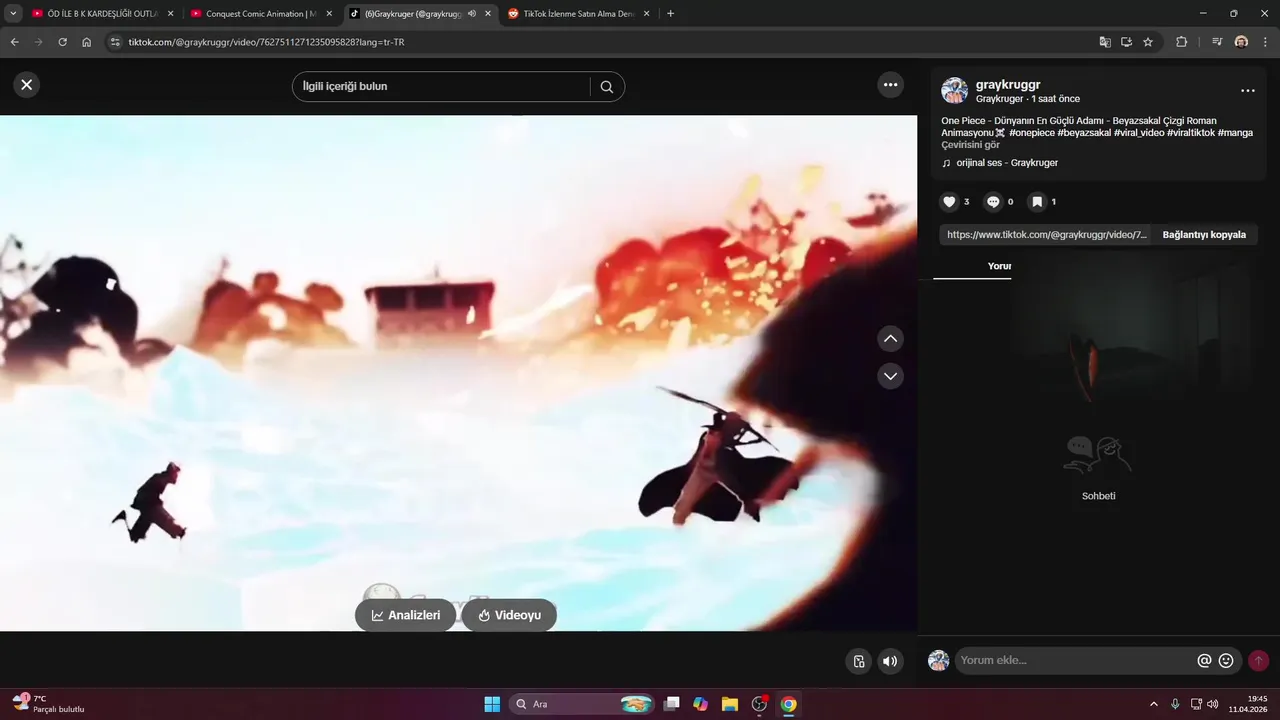This screenshot has width=1280, height=720.
Task: Save the video with the bookmark icon
Action: pyautogui.click(x=1037, y=202)
